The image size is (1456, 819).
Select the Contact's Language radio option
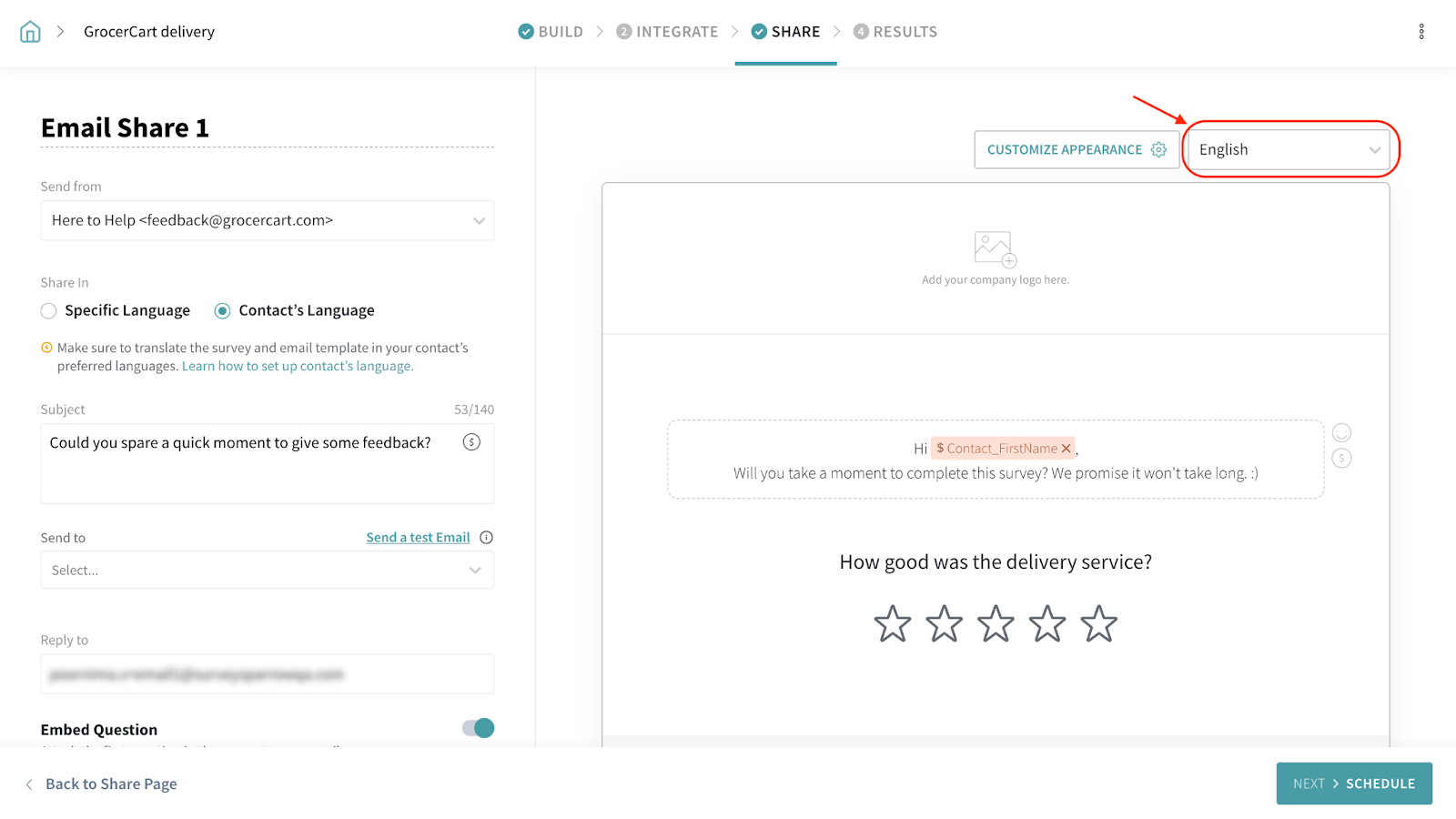[222, 311]
